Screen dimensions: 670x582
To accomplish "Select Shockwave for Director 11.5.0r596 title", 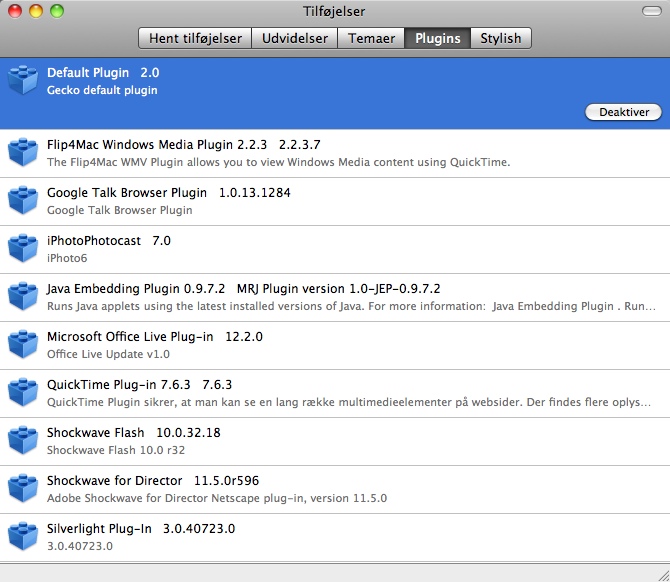I will click(153, 481).
